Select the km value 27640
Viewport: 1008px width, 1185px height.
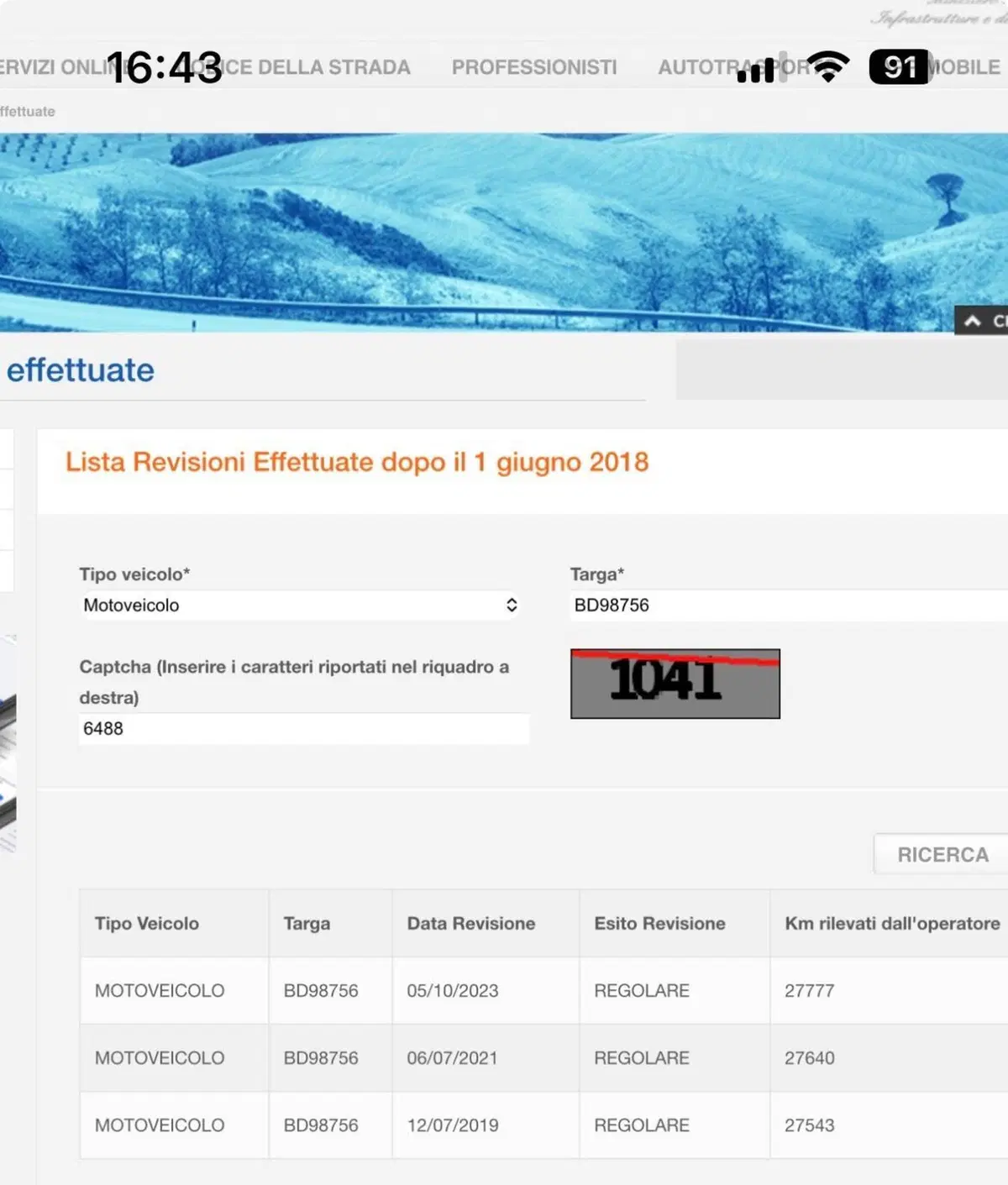[x=810, y=1058]
